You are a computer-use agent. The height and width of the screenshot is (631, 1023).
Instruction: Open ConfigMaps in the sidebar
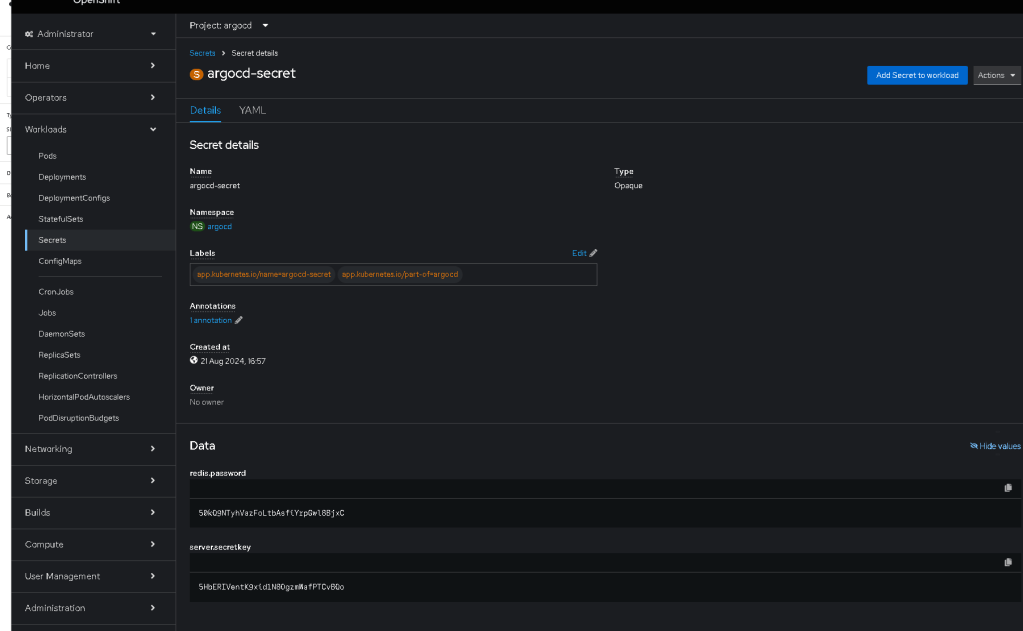pyautogui.click(x=60, y=261)
